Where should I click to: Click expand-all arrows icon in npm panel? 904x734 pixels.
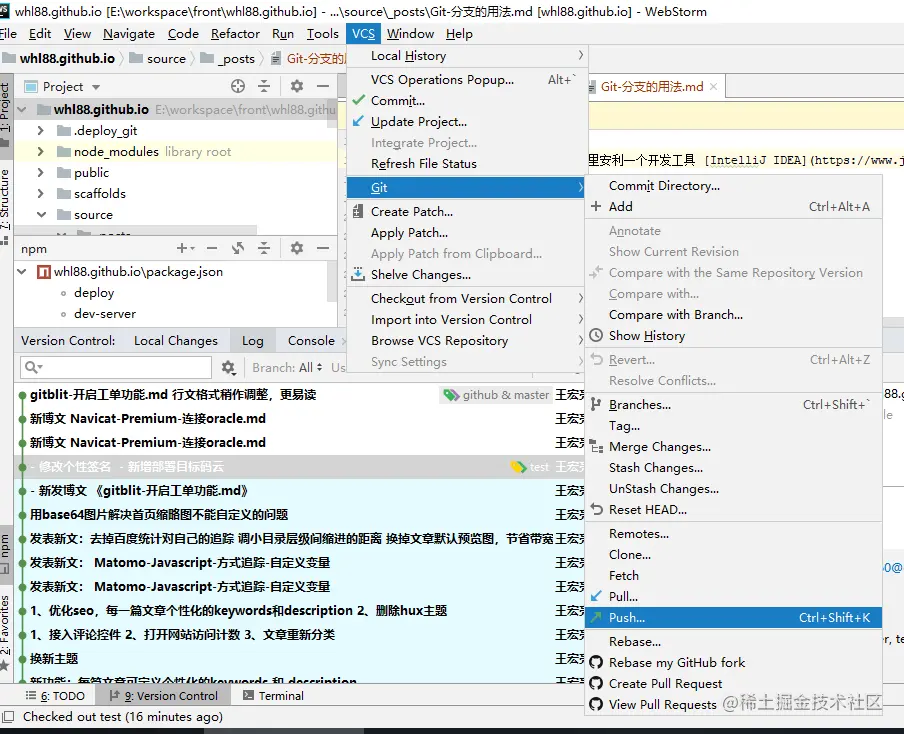238,249
